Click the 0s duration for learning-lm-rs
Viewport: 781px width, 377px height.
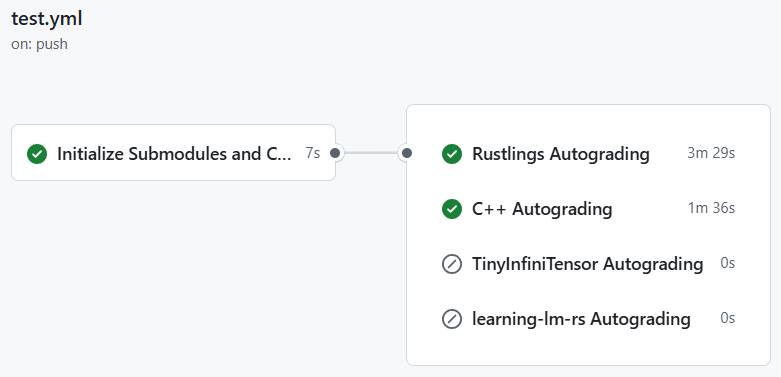(x=728, y=318)
